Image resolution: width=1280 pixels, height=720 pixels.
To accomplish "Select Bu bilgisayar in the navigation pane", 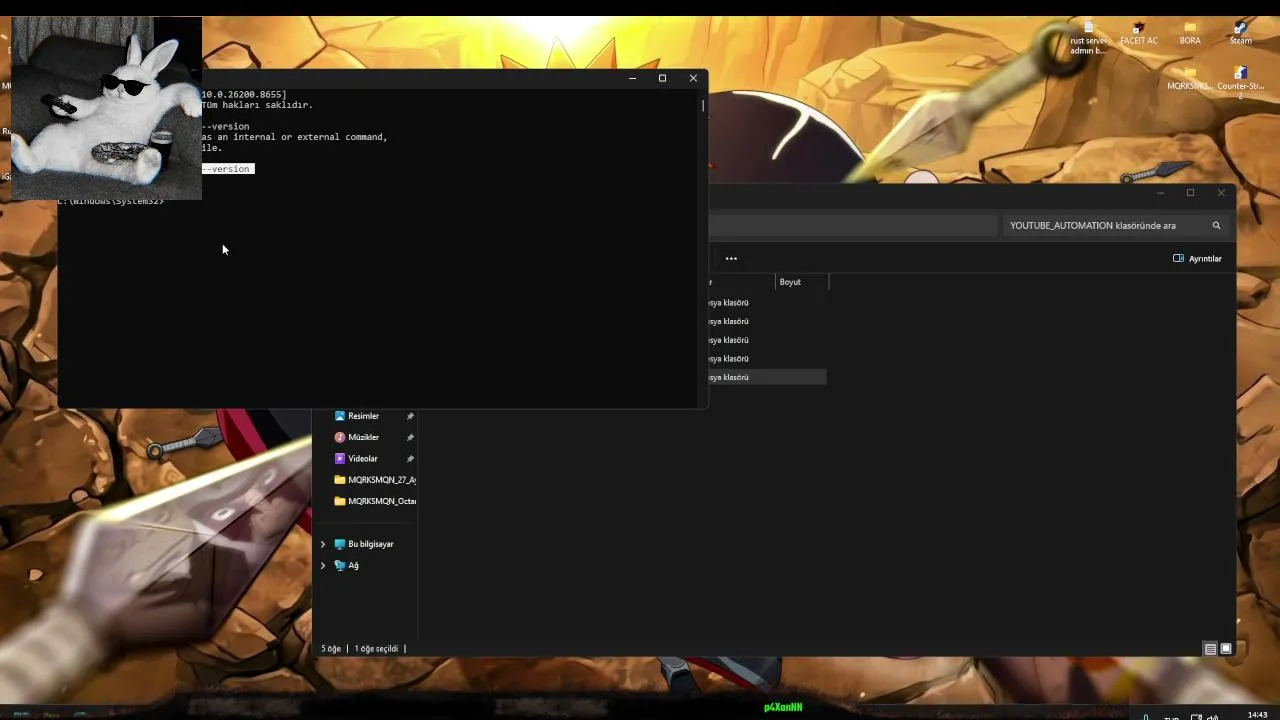I will [364, 544].
